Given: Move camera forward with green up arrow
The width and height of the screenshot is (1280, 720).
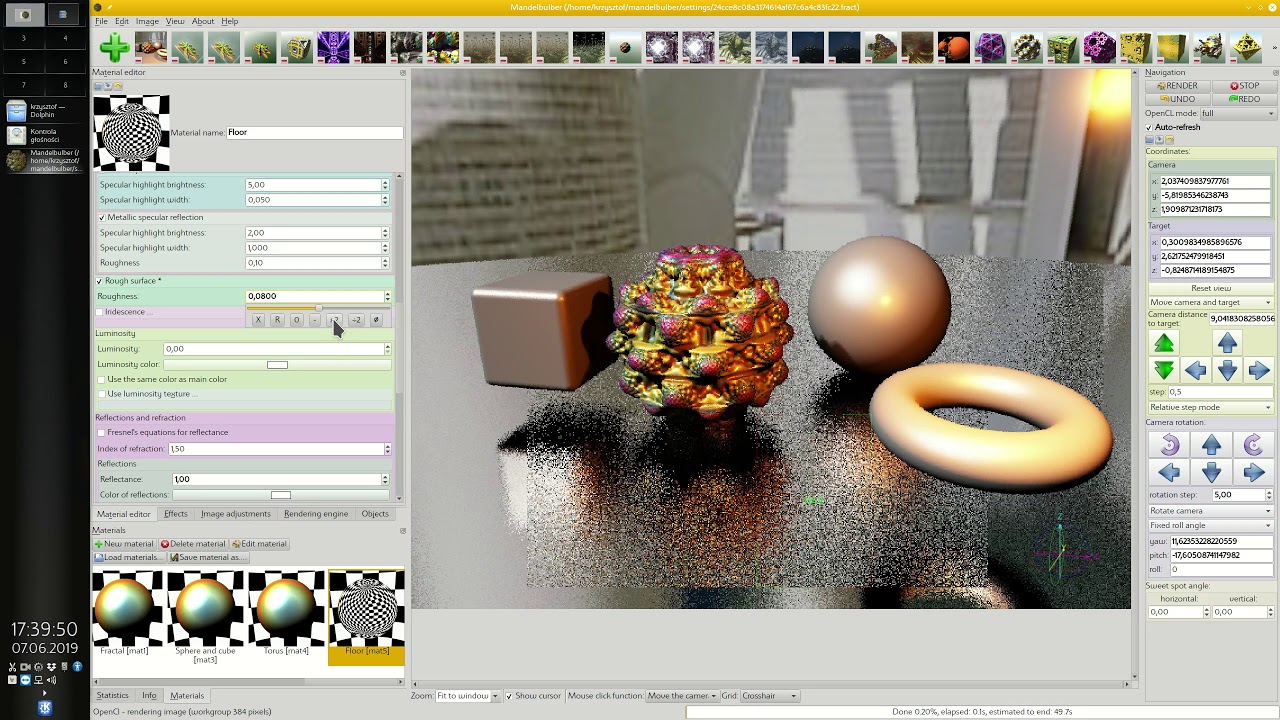Looking at the screenshot, I should point(1164,344).
